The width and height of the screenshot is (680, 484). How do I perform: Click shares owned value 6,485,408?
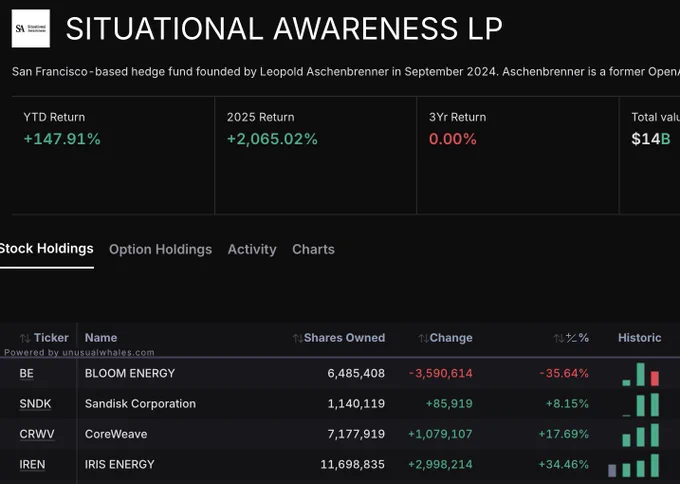pyautogui.click(x=356, y=373)
